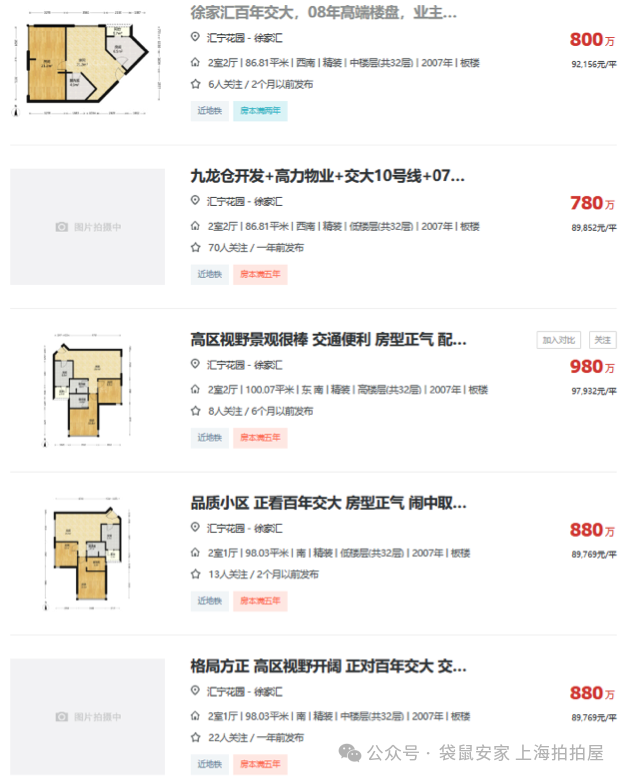The width and height of the screenshot is (624, 778).
Task: Open the floor plan thumbnail of the 98.03平米 低楼层 listing
Action: [x=87, y=553]
